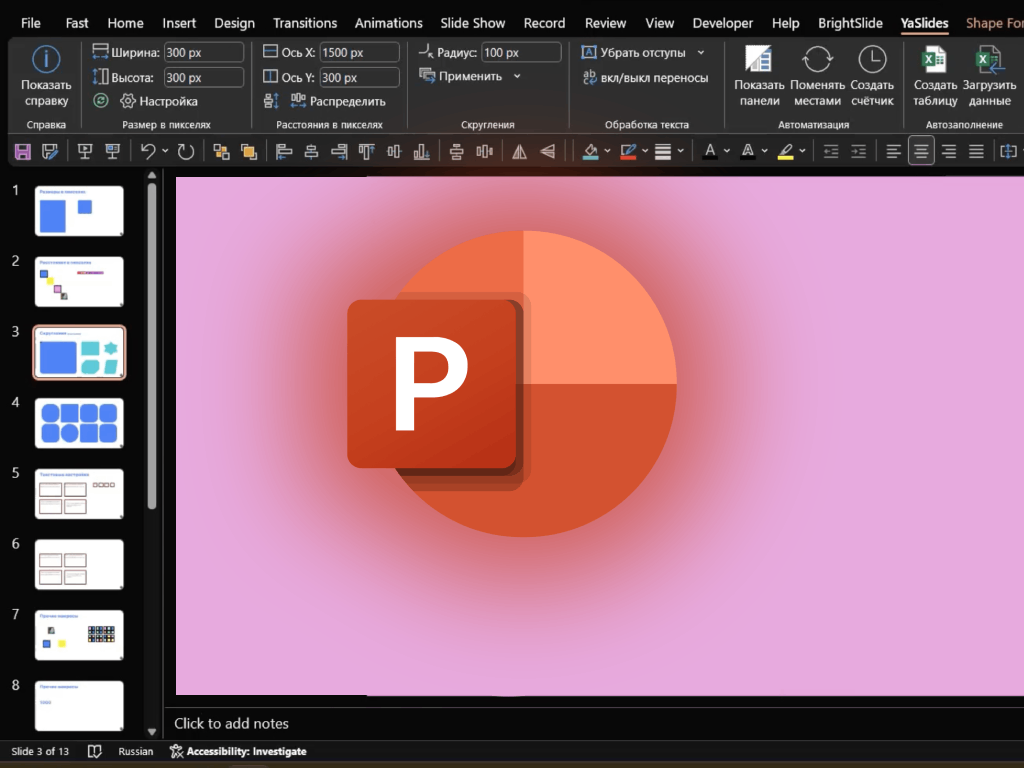Viewport: 1024px width, 768px height.
Task: Flip horizontal icon in quick toolbar
Action: tap(519, 152)
